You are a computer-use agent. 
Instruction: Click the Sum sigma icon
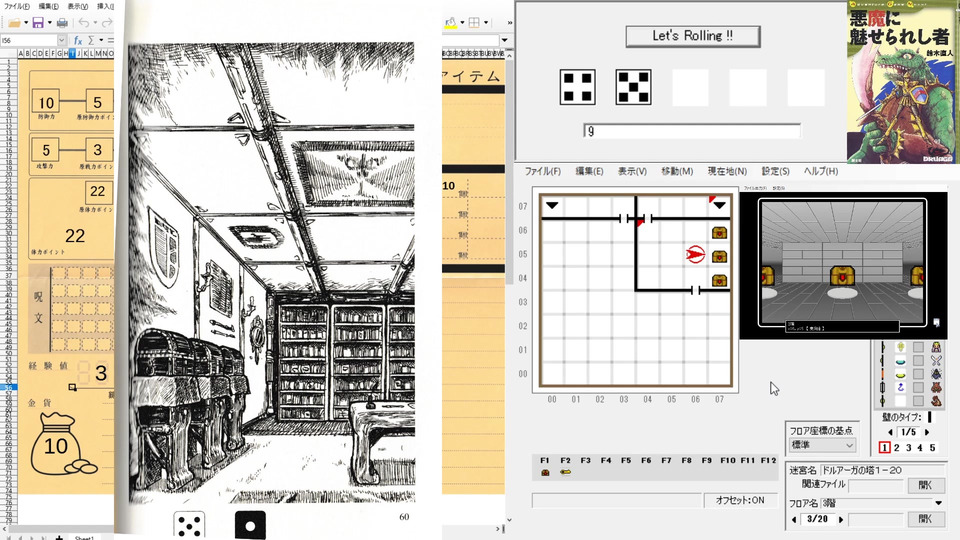(x=91, y=40)
